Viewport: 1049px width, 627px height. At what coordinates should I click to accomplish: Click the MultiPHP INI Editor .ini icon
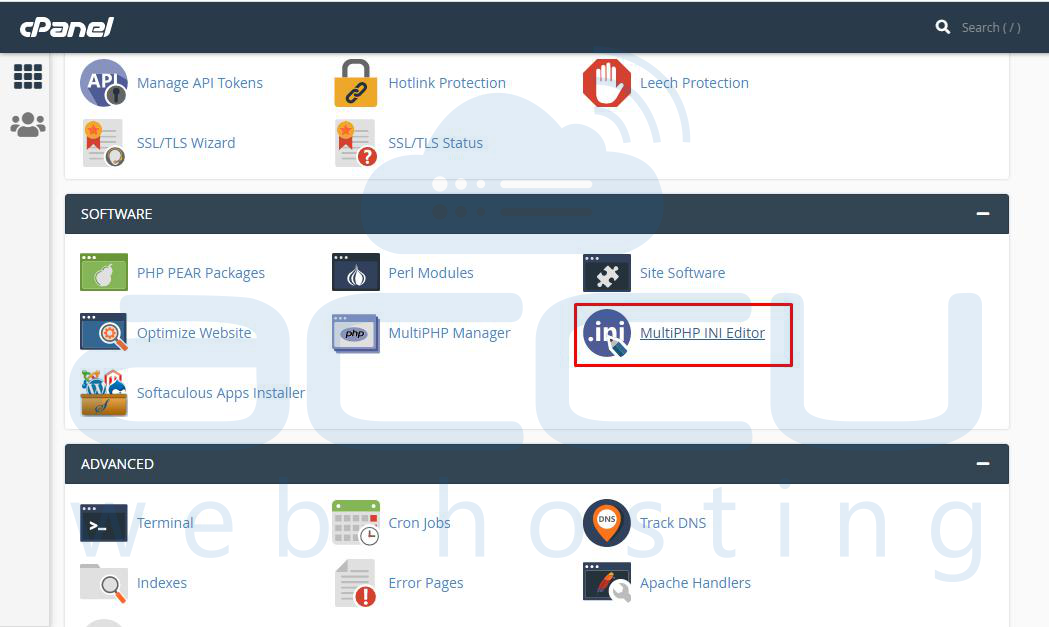[x=607, y=333]
